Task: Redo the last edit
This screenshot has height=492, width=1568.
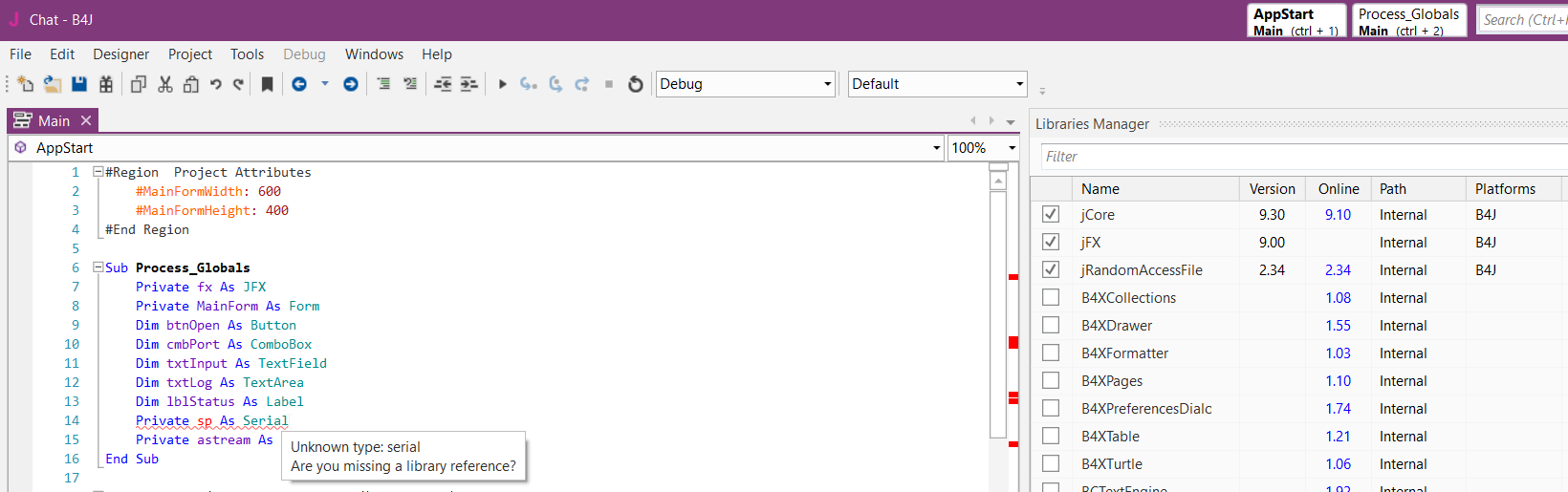Action: [238, 84]
